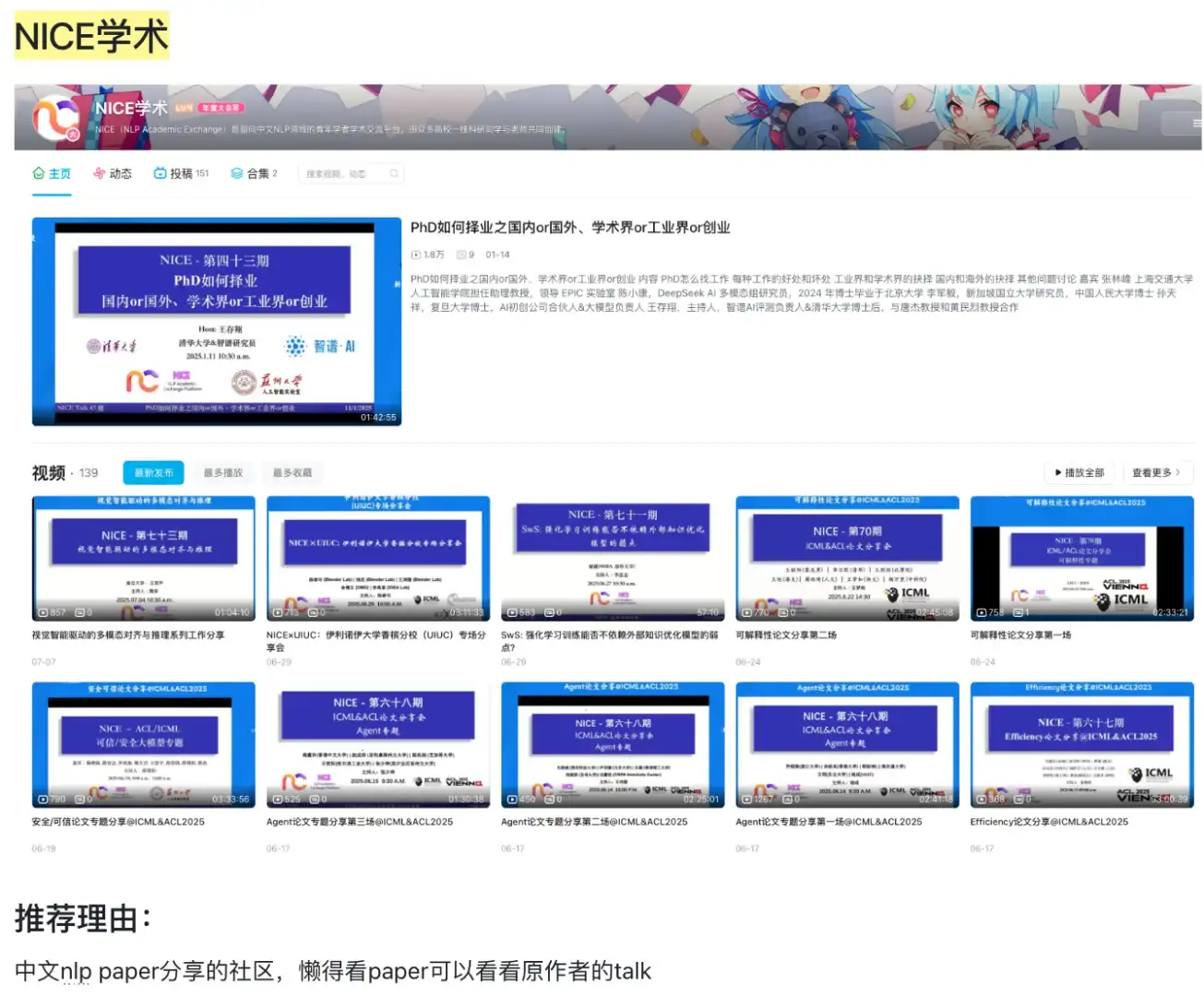Click the danmaku comment icon showing 9
This screenshot has width=1204, height=996.
(464, 255)
